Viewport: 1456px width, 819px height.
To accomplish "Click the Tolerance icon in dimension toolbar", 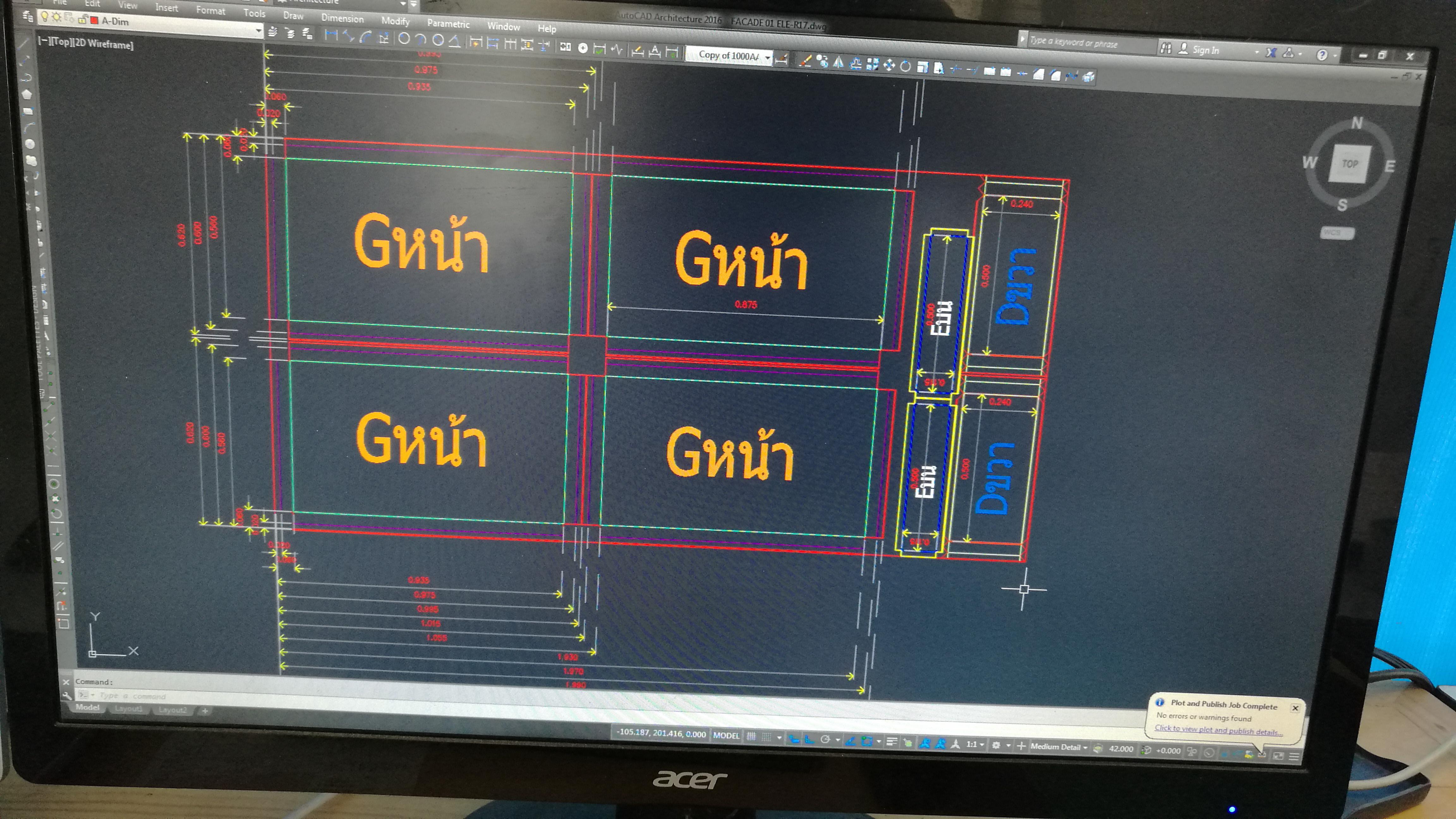I will (565, 47).
